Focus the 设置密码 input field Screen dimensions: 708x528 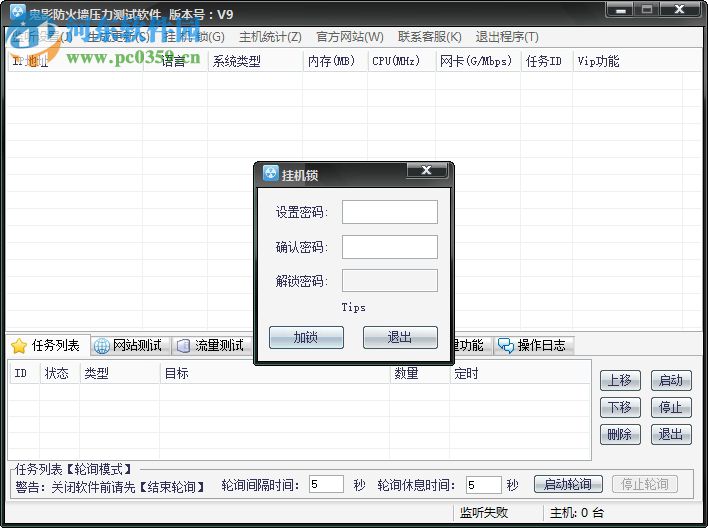point(390,212)
